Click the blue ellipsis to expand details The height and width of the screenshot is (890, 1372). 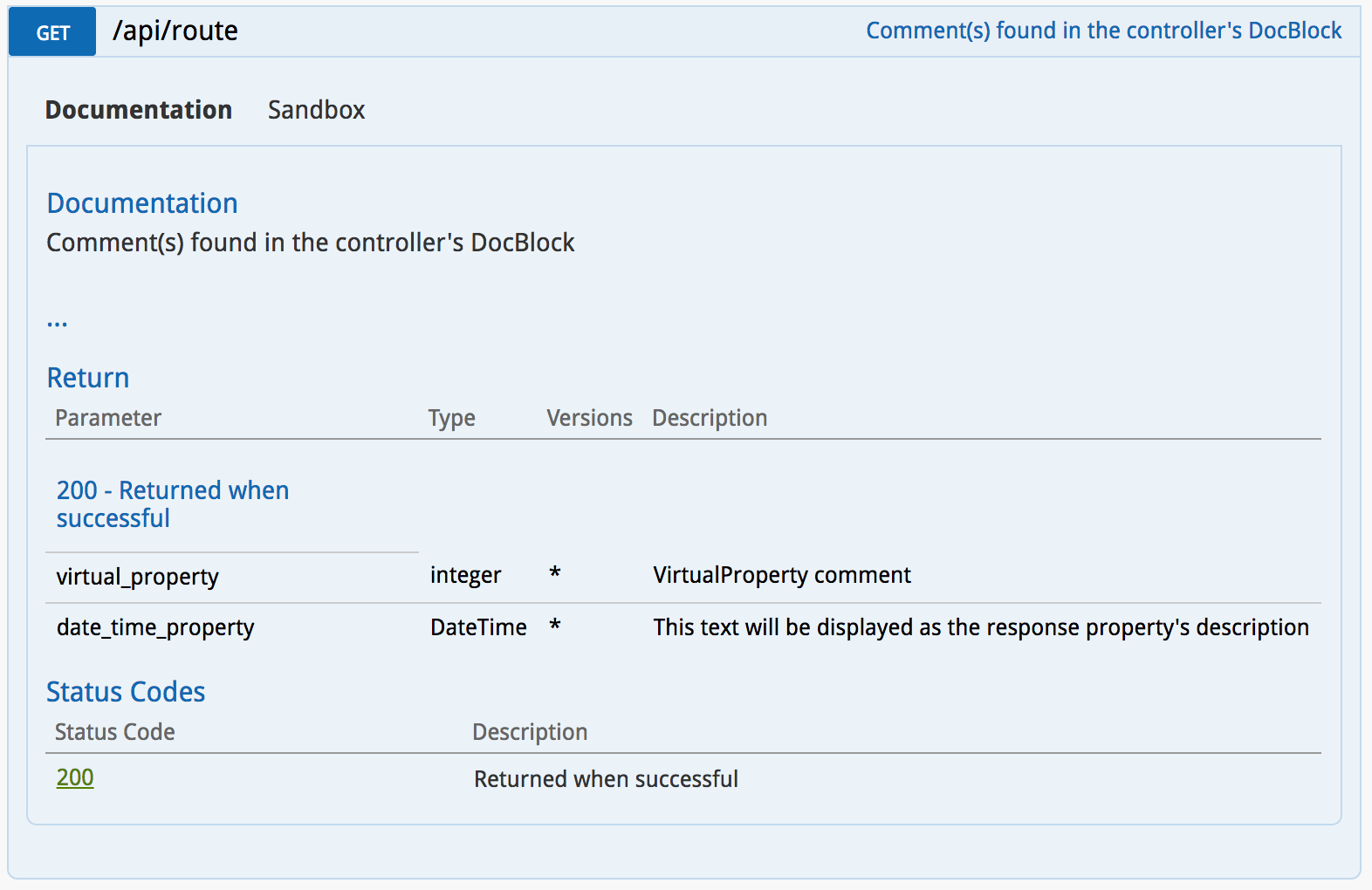tap(58, 323)
